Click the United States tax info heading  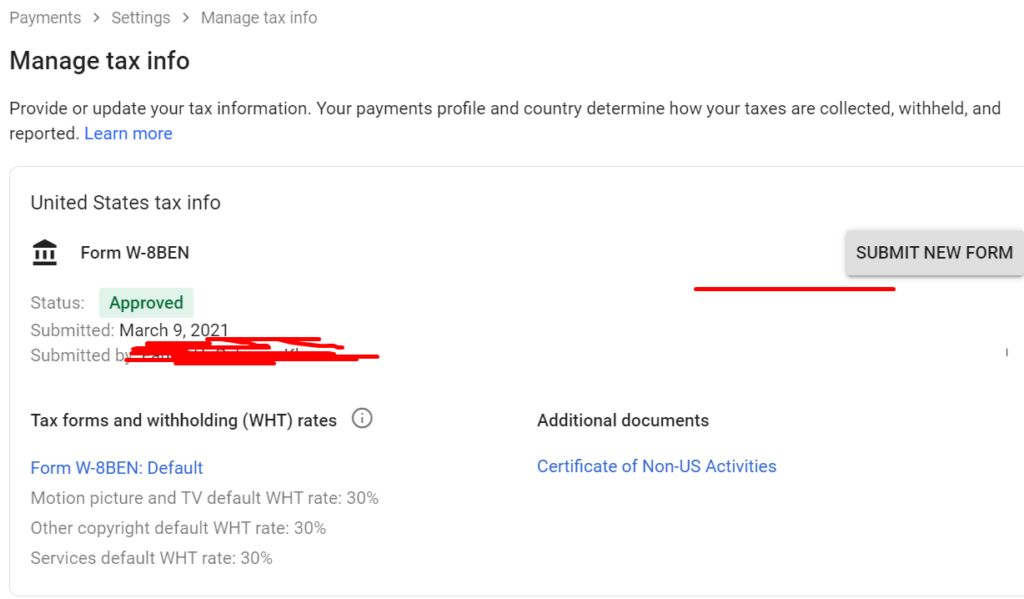pyautogui.click(x=125, y=202)
